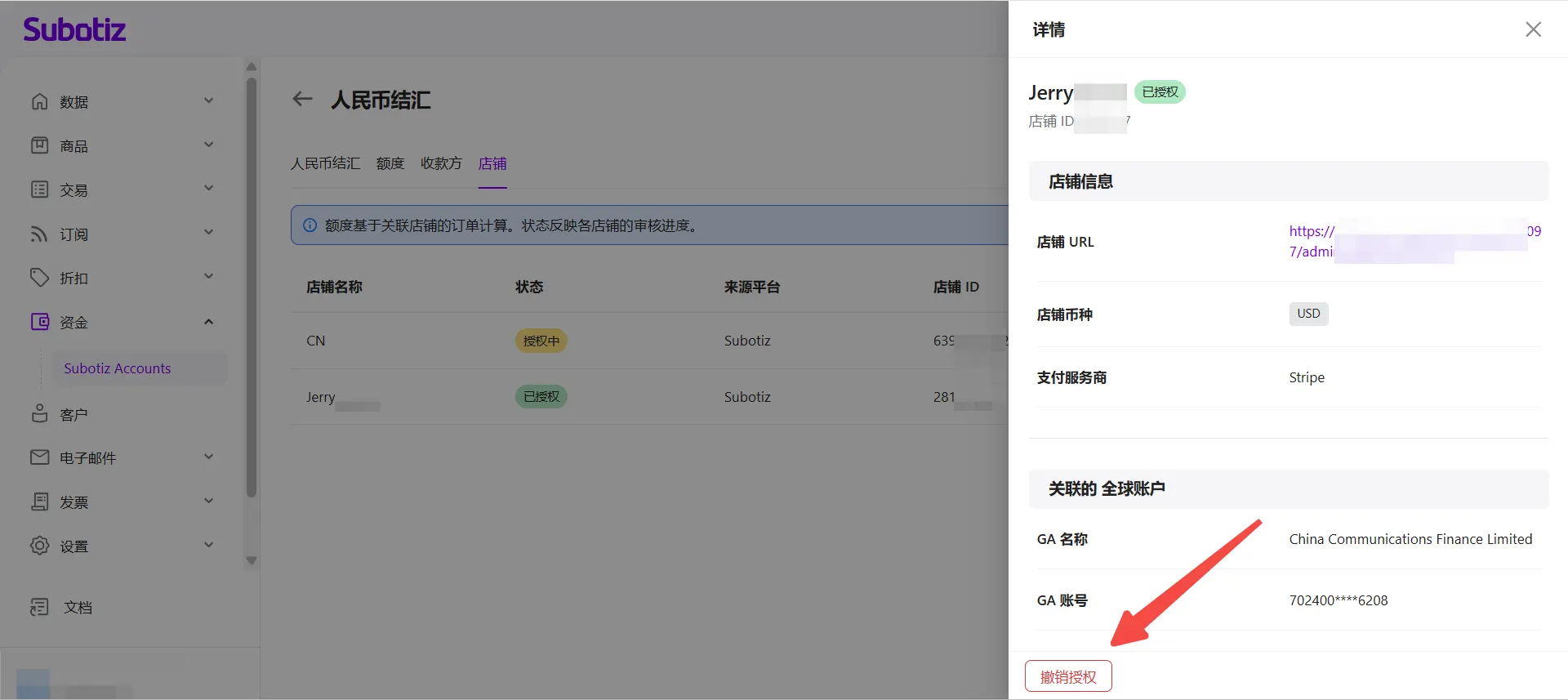Expand the 设置 menu chevron

209,546
